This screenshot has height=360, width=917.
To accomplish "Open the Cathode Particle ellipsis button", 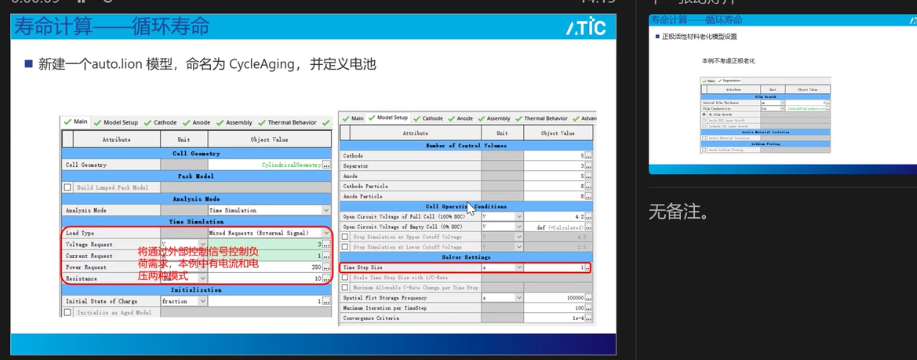I will click(x=588, y=186).
